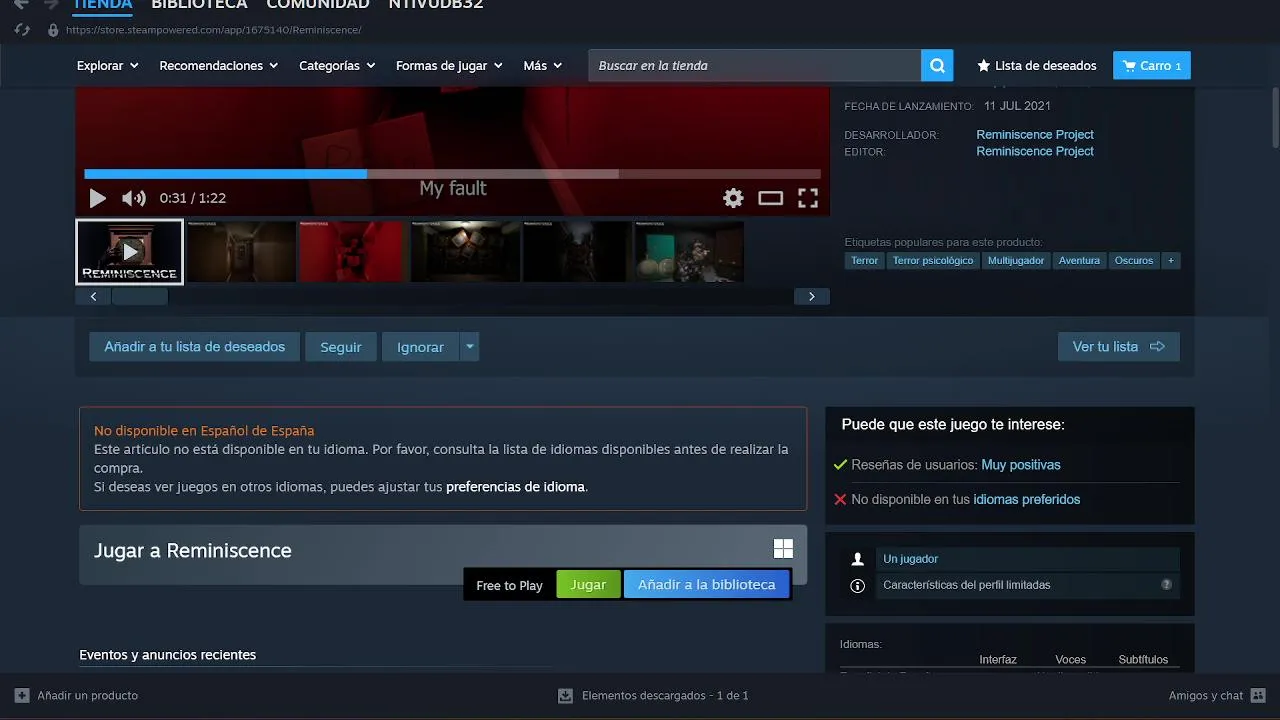Select the Terror tag
The width and height of the screenshot is (1280, 720).
(864, 260)
